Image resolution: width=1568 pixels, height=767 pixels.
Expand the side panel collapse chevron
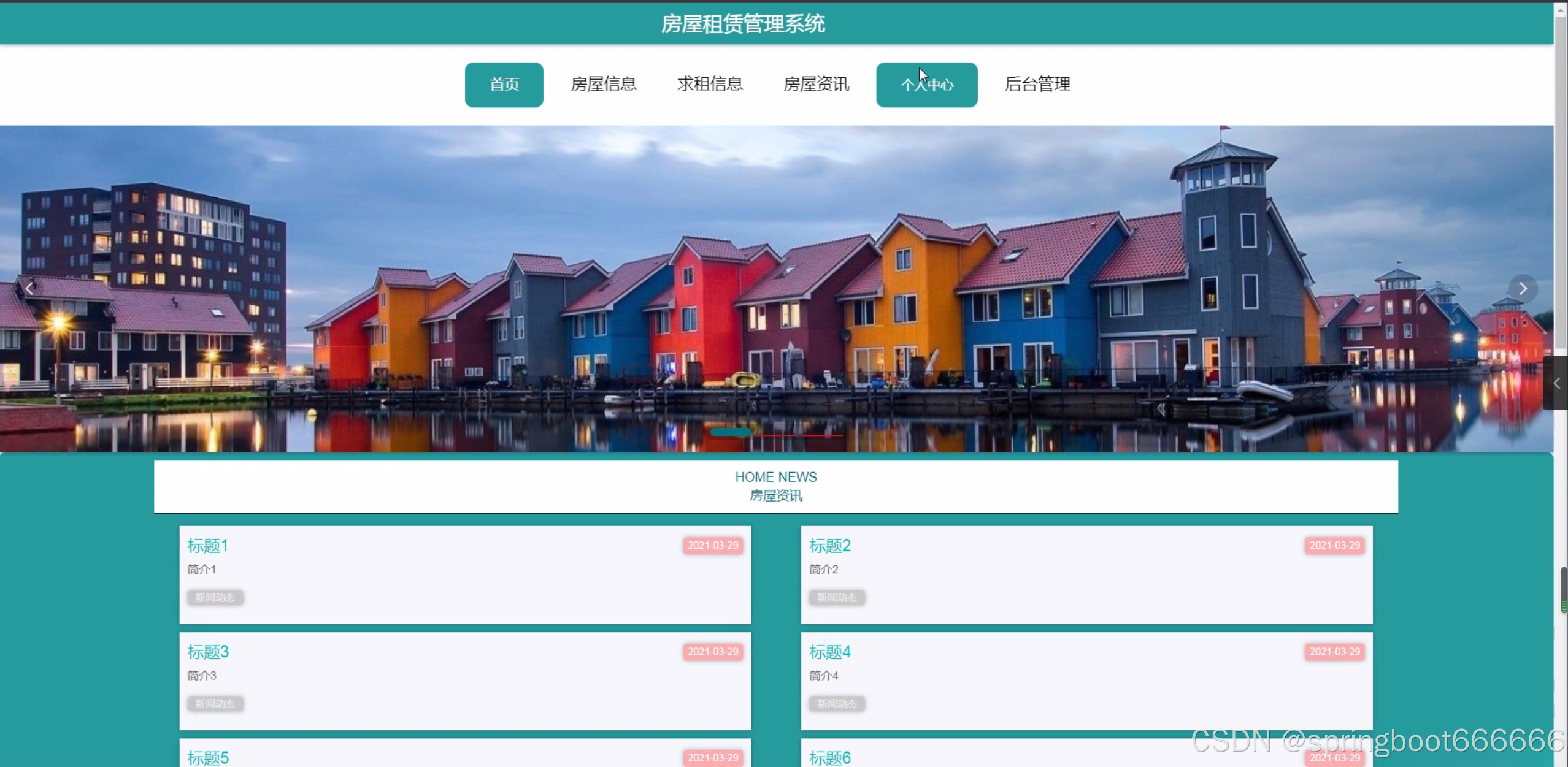[1556, 383]
